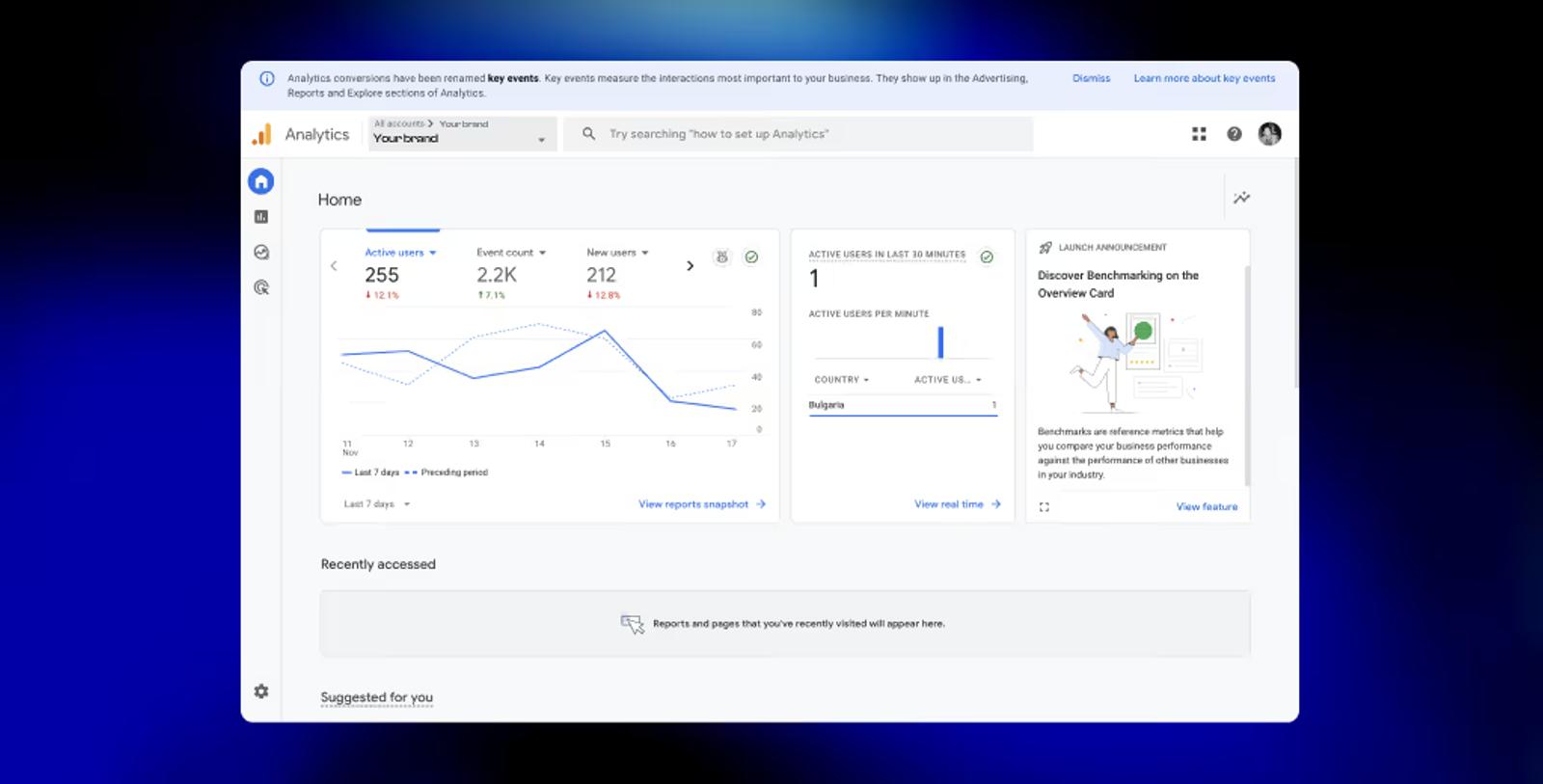Screen dimensions: 1543x784
Task: Open the Advertising sidebar icon
Action: click(x=260, y=287)
